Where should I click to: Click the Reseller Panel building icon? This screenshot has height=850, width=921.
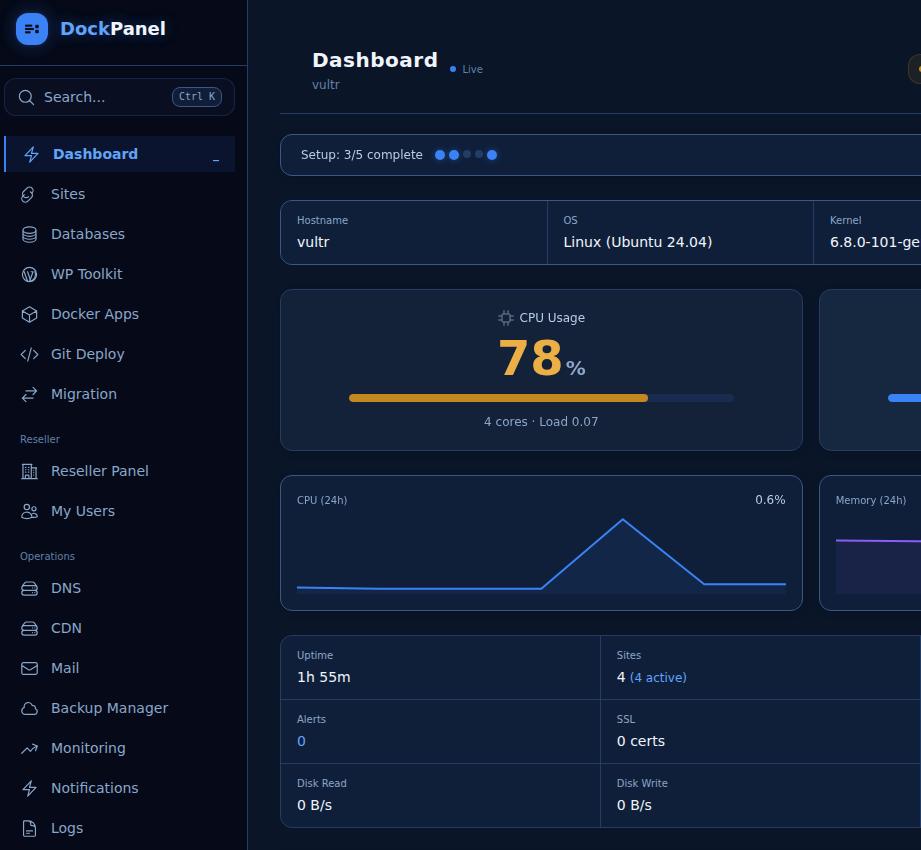pos(29,471)
